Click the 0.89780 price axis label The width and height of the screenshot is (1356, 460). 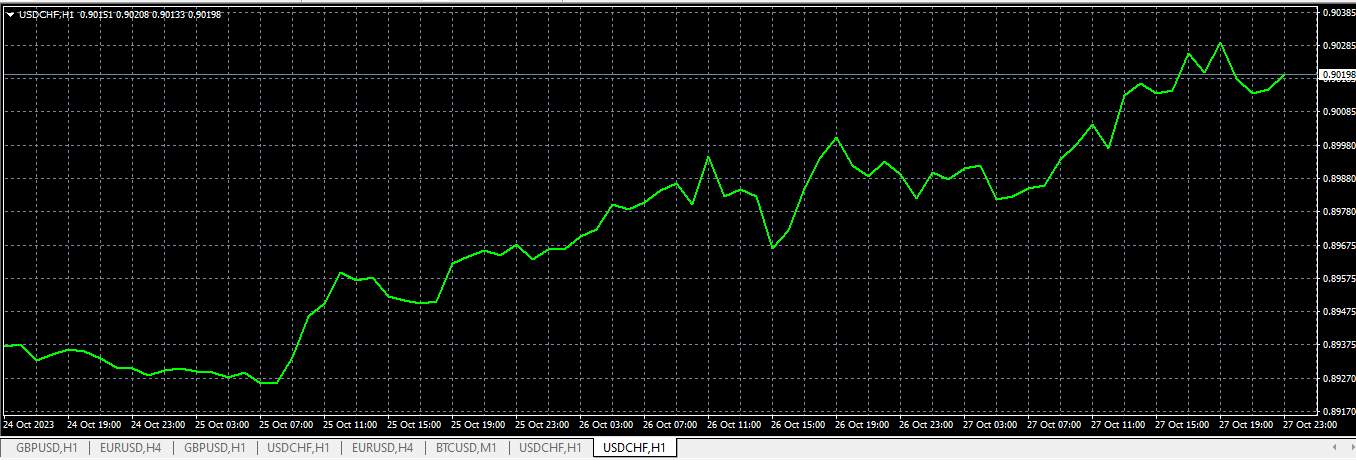pyautogui.click(x=1338, y=212)
